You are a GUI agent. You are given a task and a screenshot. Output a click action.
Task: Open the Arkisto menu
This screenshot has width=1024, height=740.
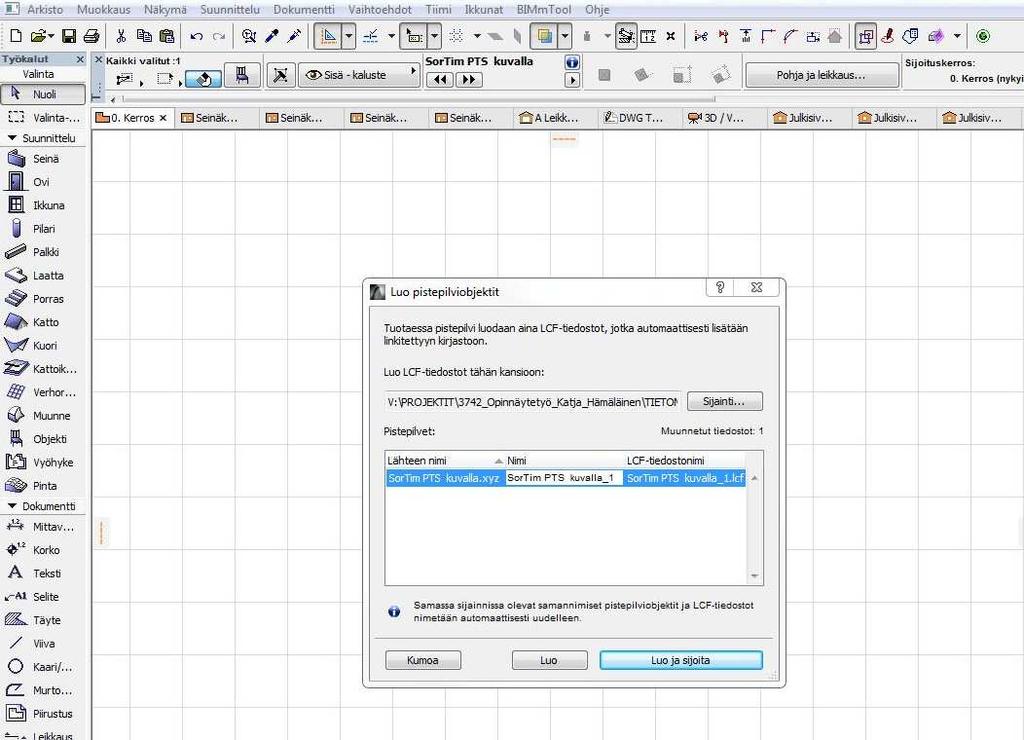[x=45, y=9]
